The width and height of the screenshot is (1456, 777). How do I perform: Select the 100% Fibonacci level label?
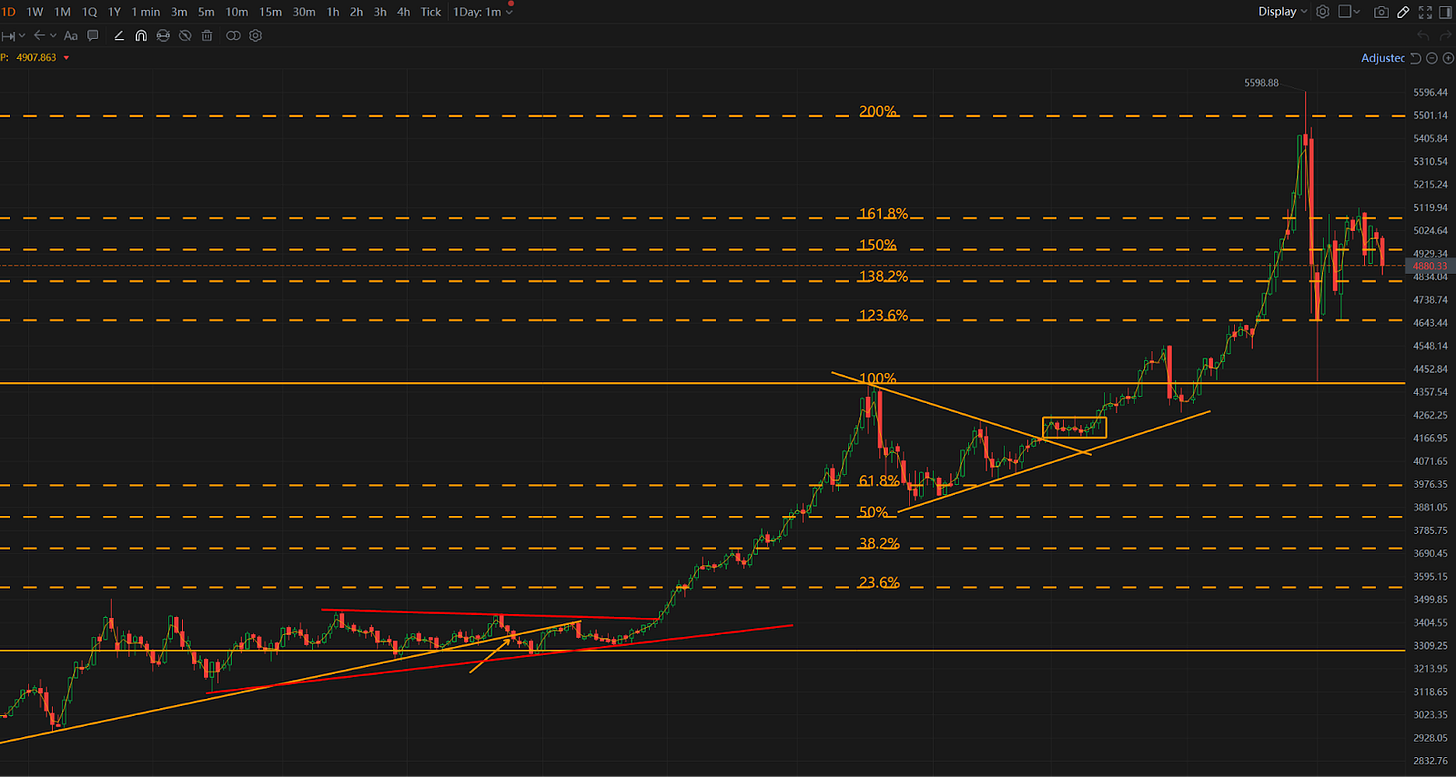(x=878, y=379)
